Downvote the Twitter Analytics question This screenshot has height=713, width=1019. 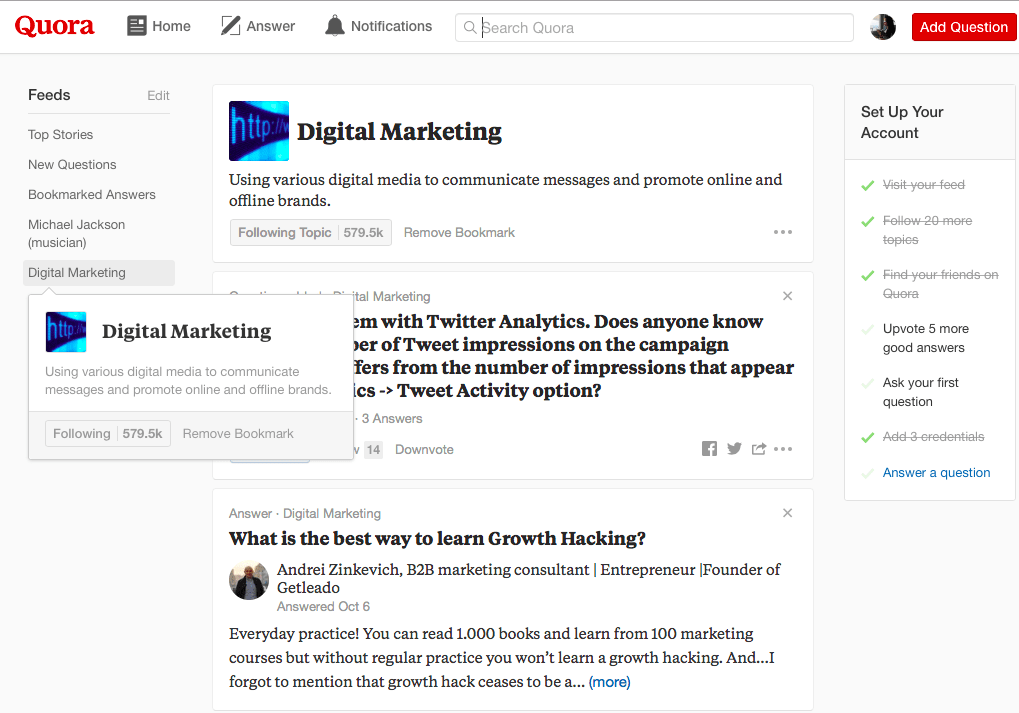tap(424, 449)
